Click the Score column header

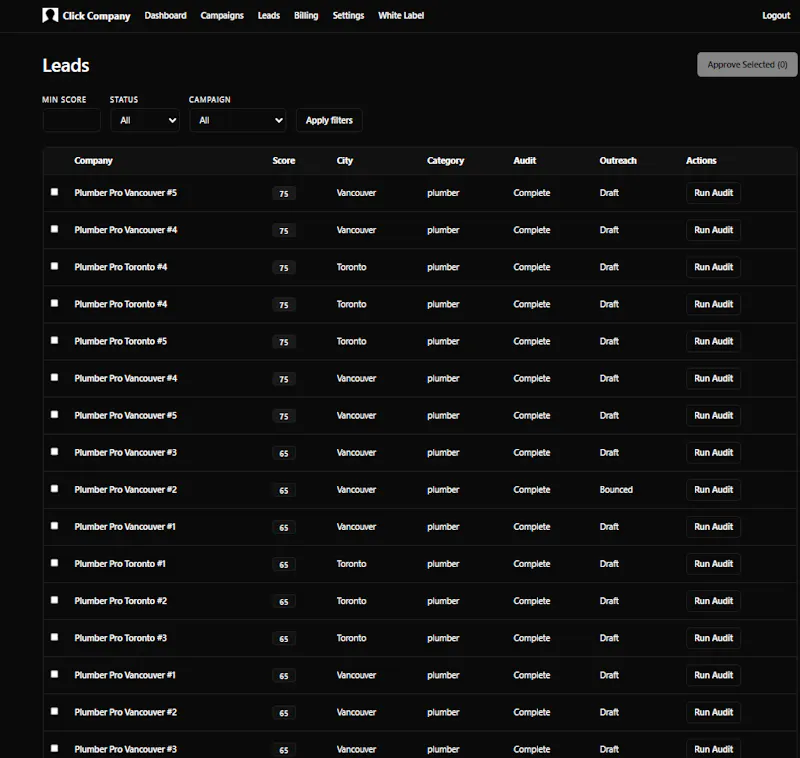(x=284, y=161)
